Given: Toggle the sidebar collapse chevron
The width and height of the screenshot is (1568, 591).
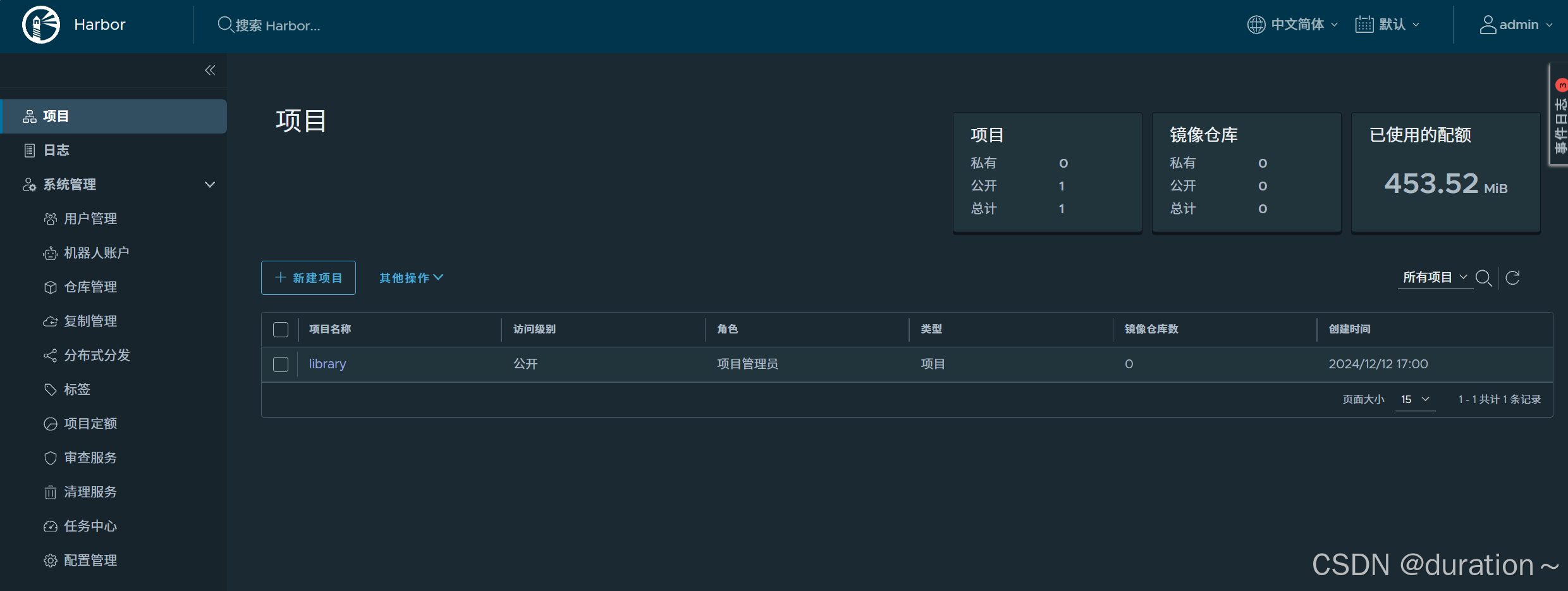Looking at the screenshot, I should [210, 70].
